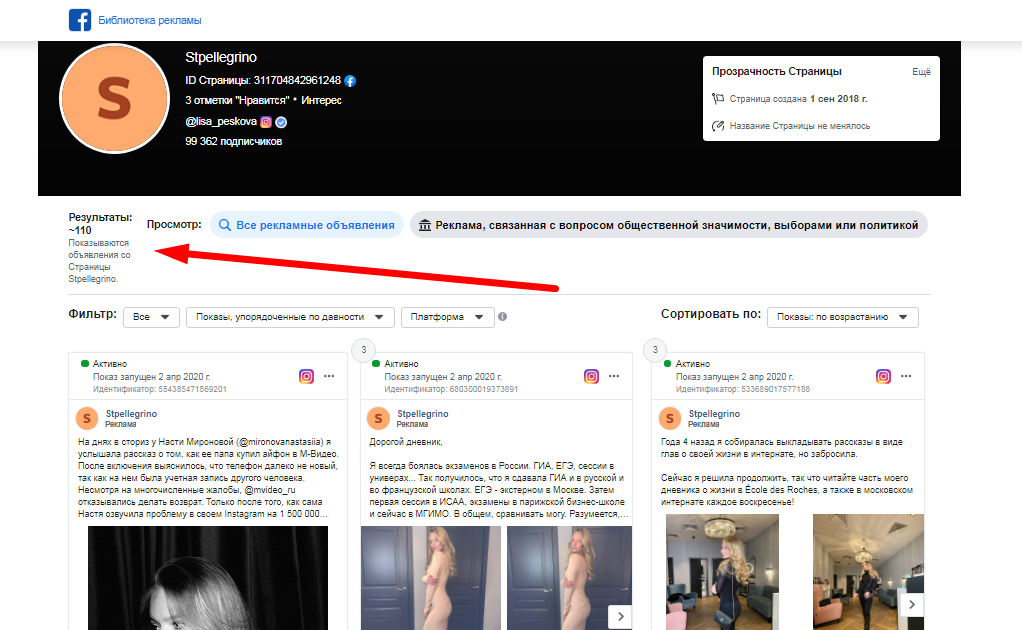
Task: Click the Stpellegrino profile avatar
Action: click(x=114, y=98)
